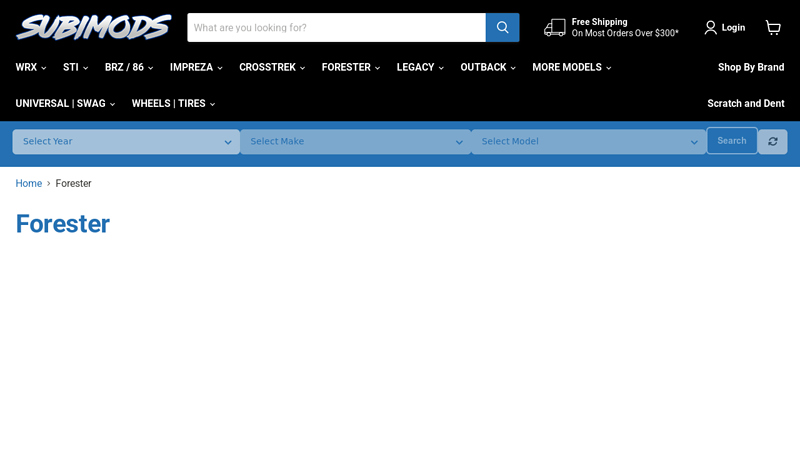This screenshot has width=800, height=450.
Task: Expand the Wheels | Tires menu
Action: tap(173, 103)
